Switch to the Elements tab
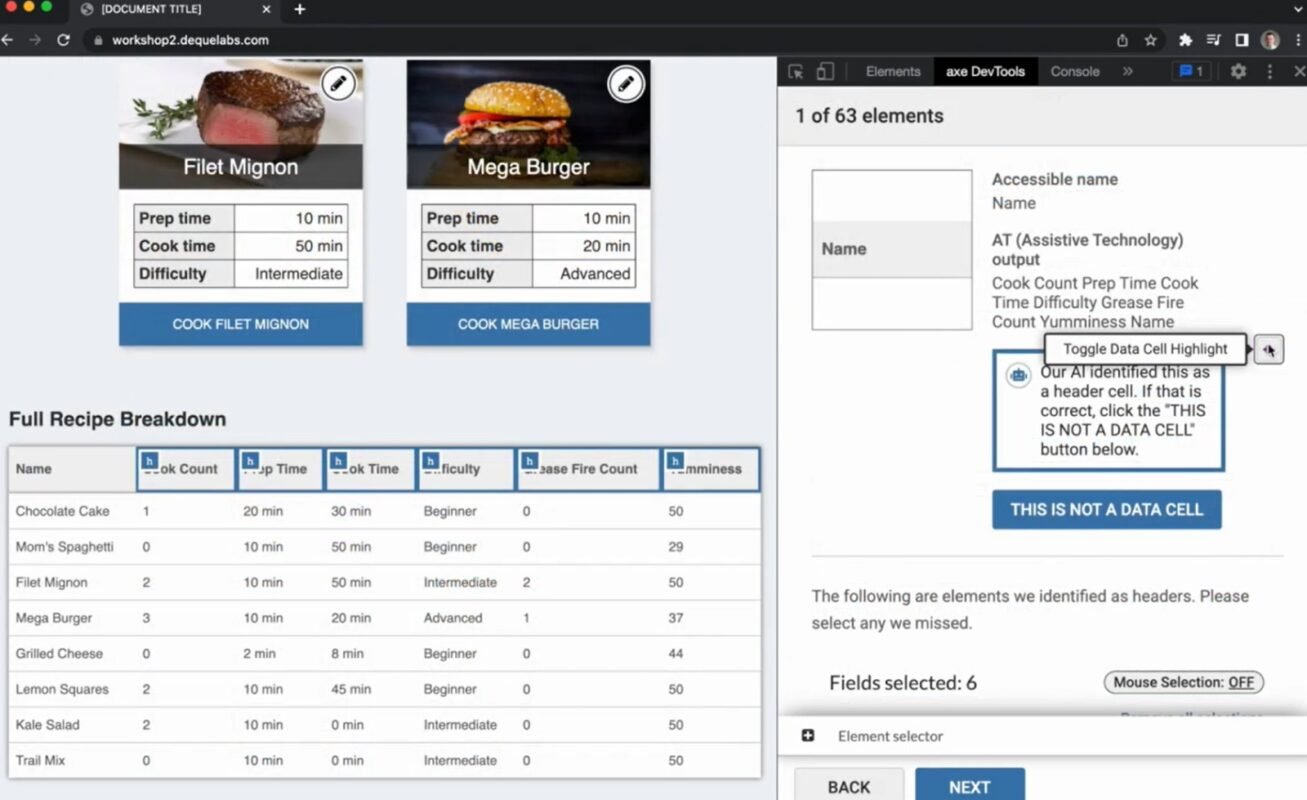Image resolution: width=1307 pixels, height=800 pixels. coord(892,72)
